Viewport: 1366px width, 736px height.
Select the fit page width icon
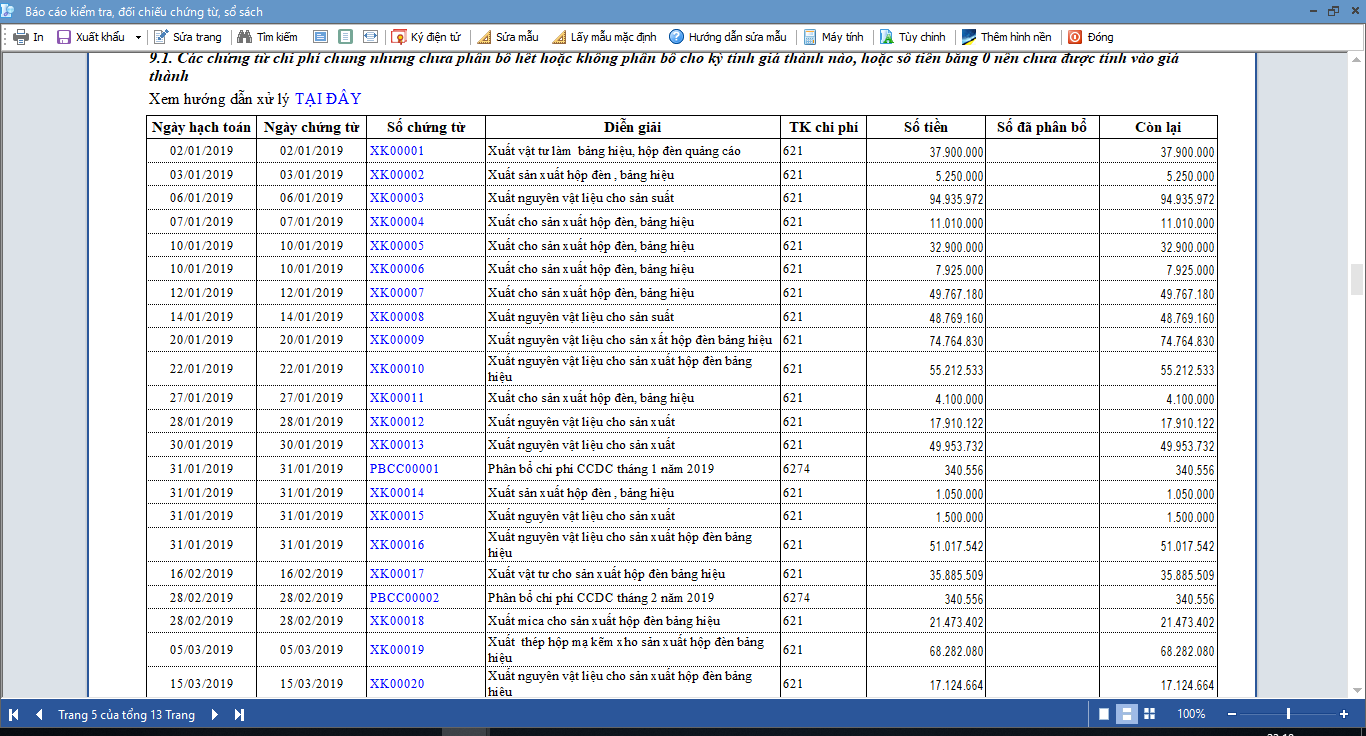tap(370, 37)
